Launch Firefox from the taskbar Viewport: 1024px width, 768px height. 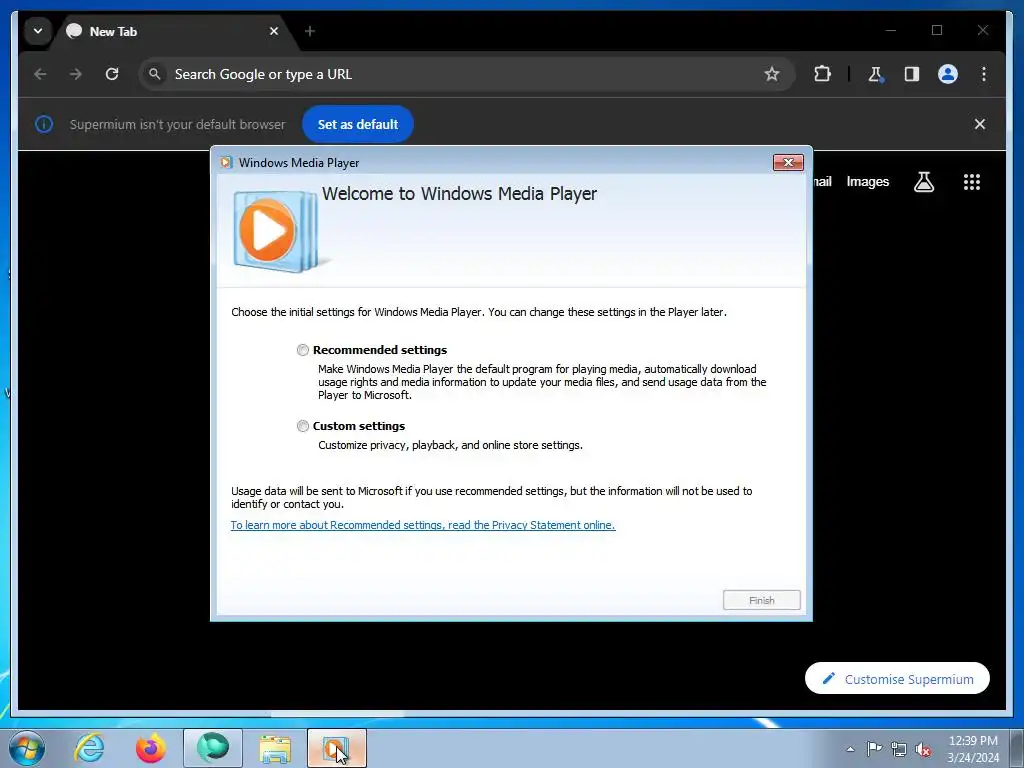(151, 748)
